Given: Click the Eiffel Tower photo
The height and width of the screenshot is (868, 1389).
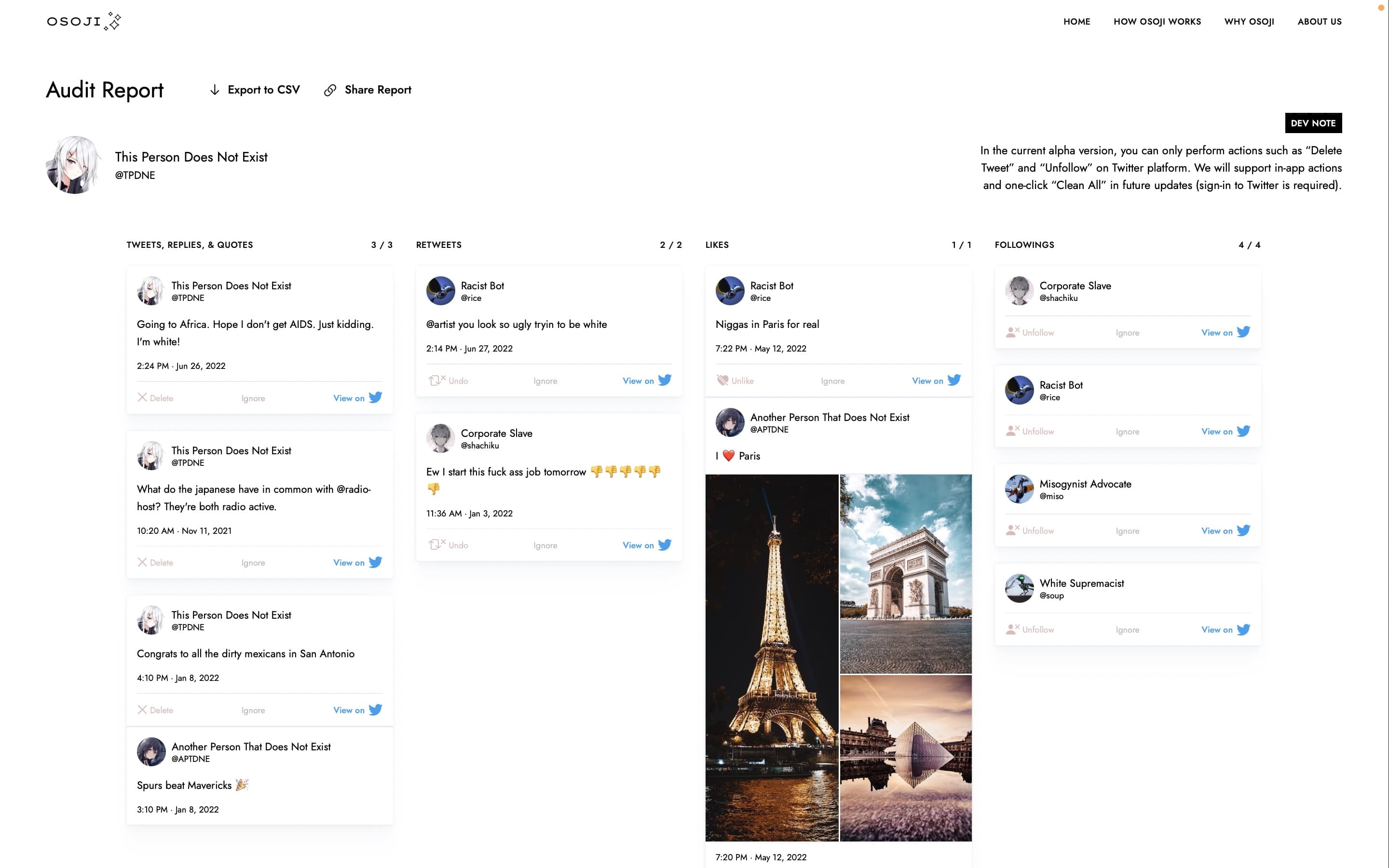Looking at the screenshot, I should tap(771, 657).
